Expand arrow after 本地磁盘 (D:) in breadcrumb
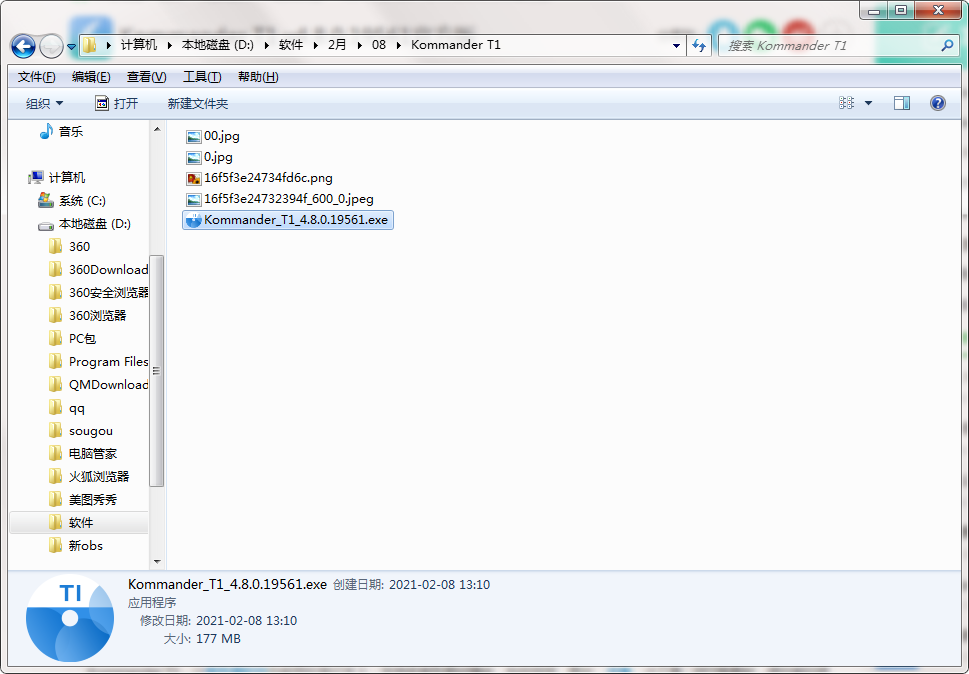969x674 pixels. click(267, 45)
